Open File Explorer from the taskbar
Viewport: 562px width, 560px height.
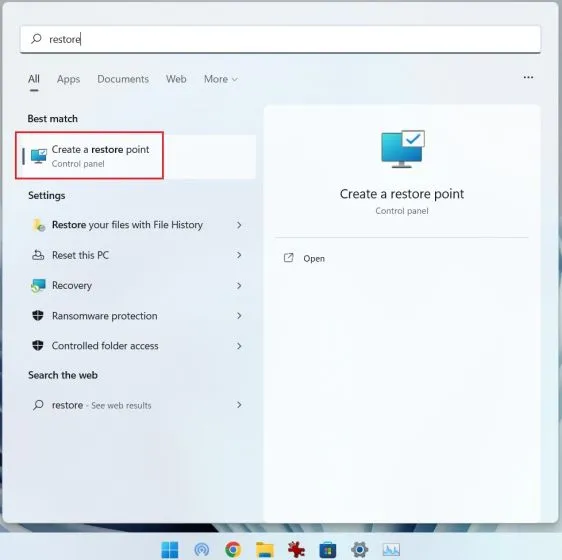coord(265,550)
